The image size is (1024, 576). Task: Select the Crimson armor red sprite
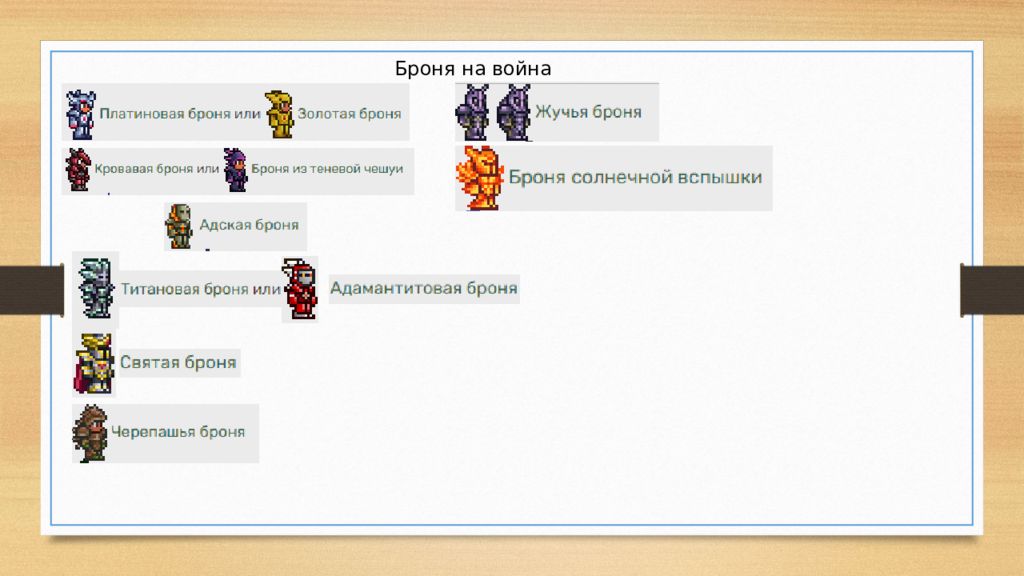click(78, 170)
